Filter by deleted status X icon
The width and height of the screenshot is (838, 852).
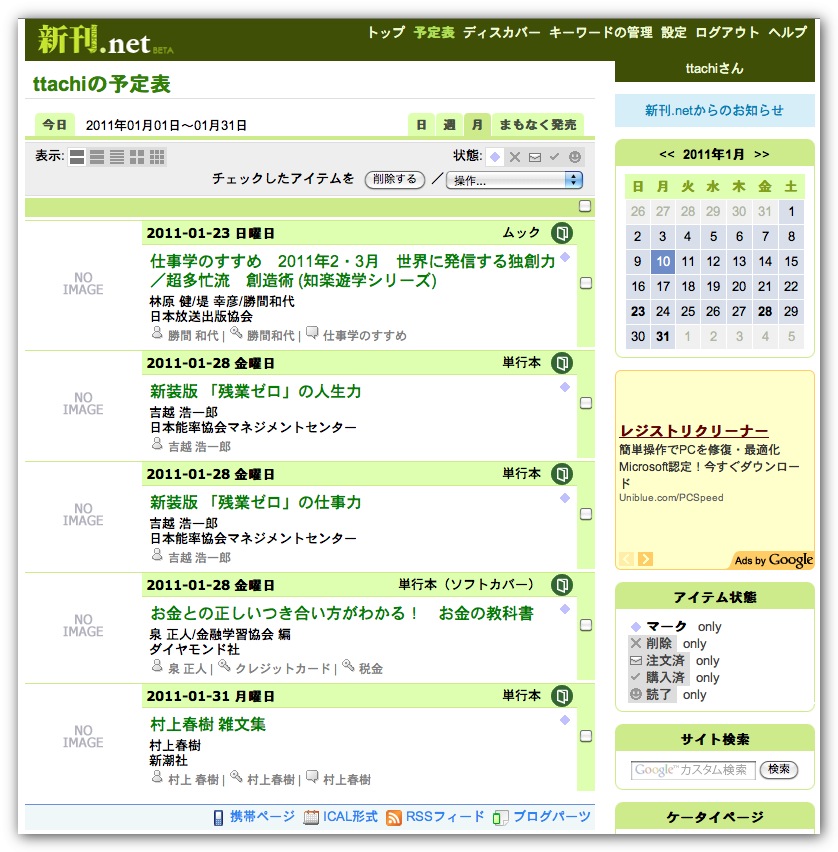point(515,157)
